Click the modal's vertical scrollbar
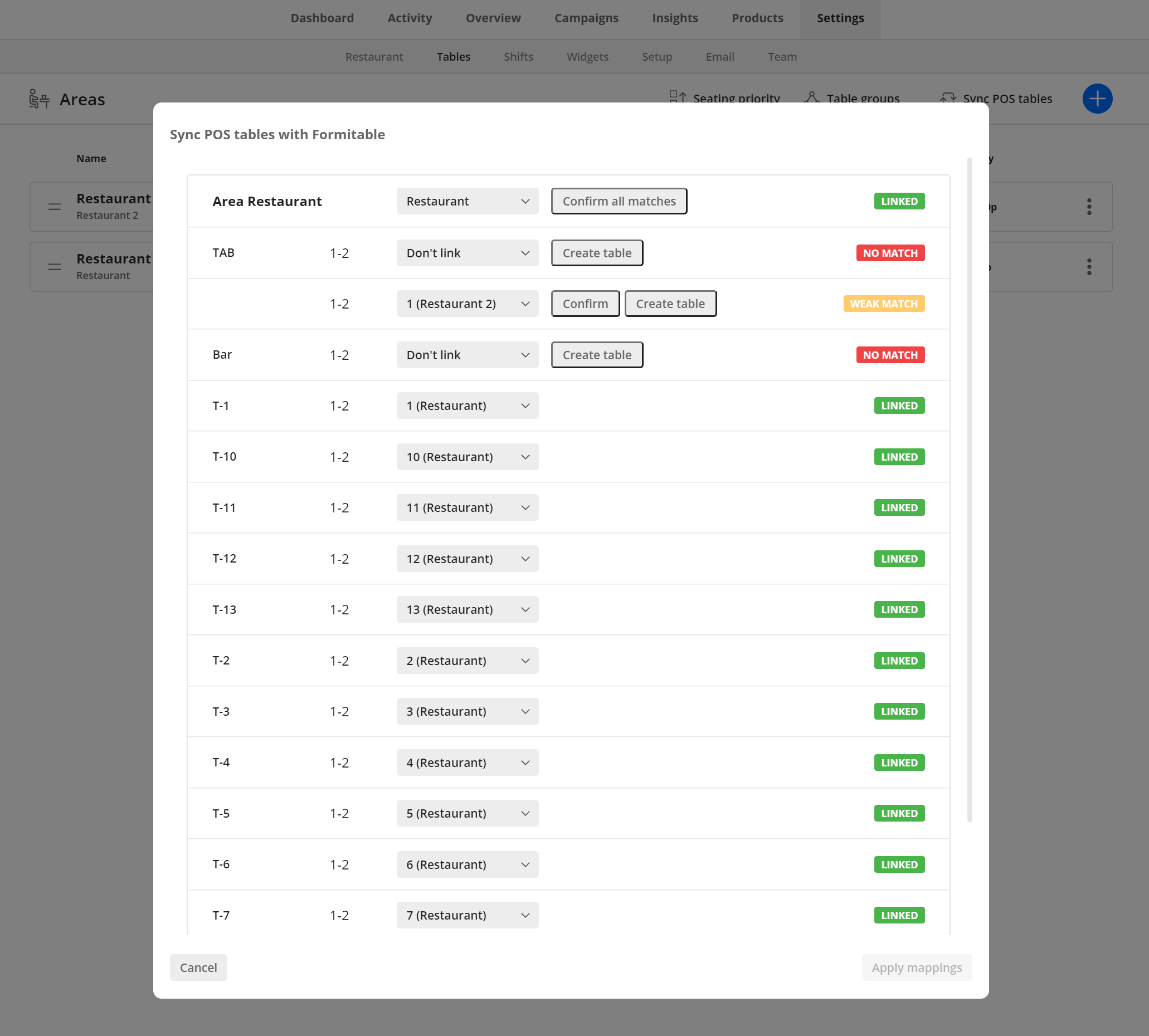Viewport: 1149px width, 1036px height. (x=969, y=490)
